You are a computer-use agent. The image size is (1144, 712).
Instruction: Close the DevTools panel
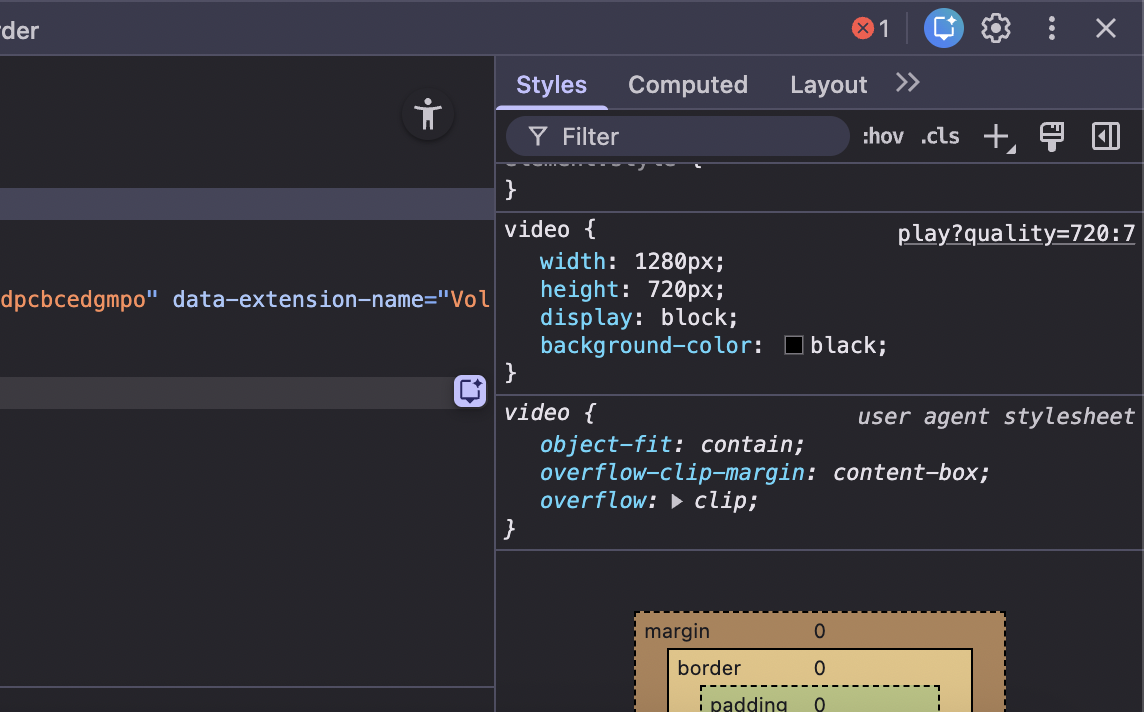[1105, 29]
